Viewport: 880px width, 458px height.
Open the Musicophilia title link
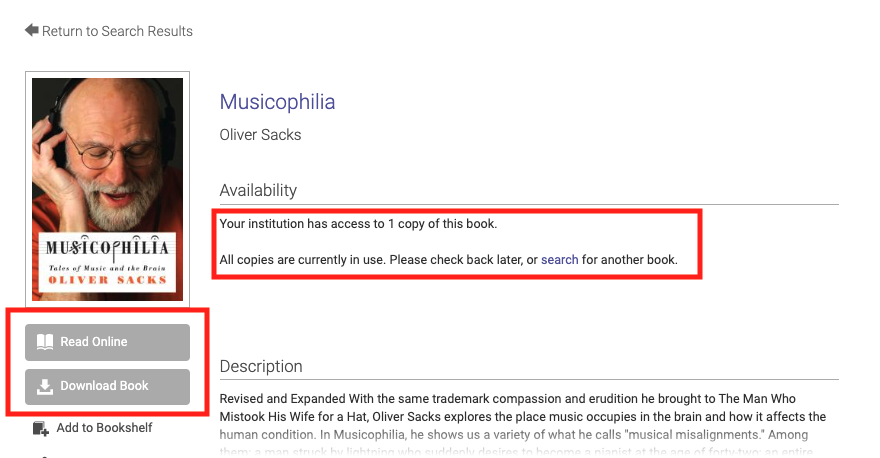(x=277, y=102)
